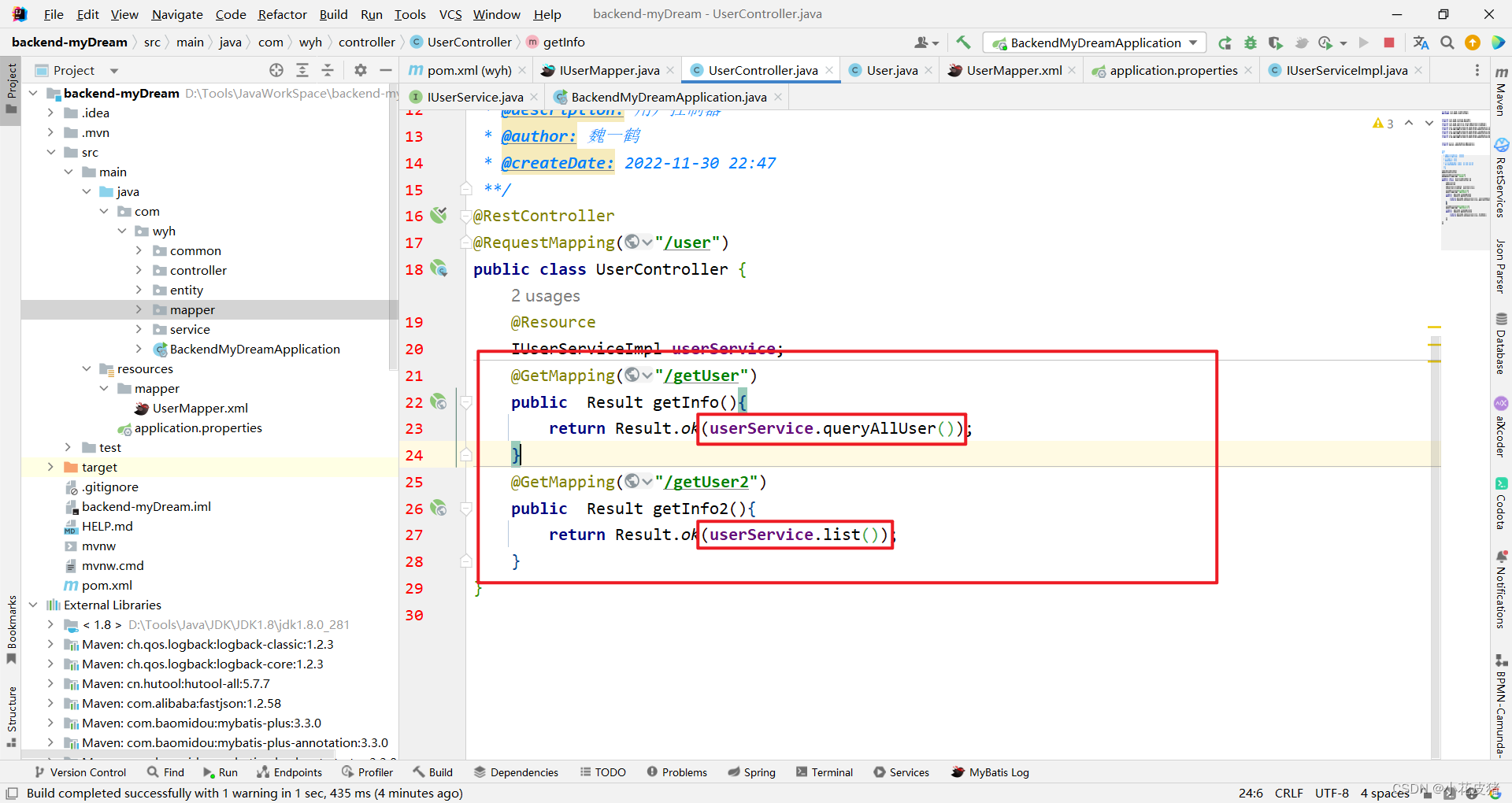Switch to UserMapper.xml editor tab
Viewport: 1512px width, 803px height.
point(1013,70)
